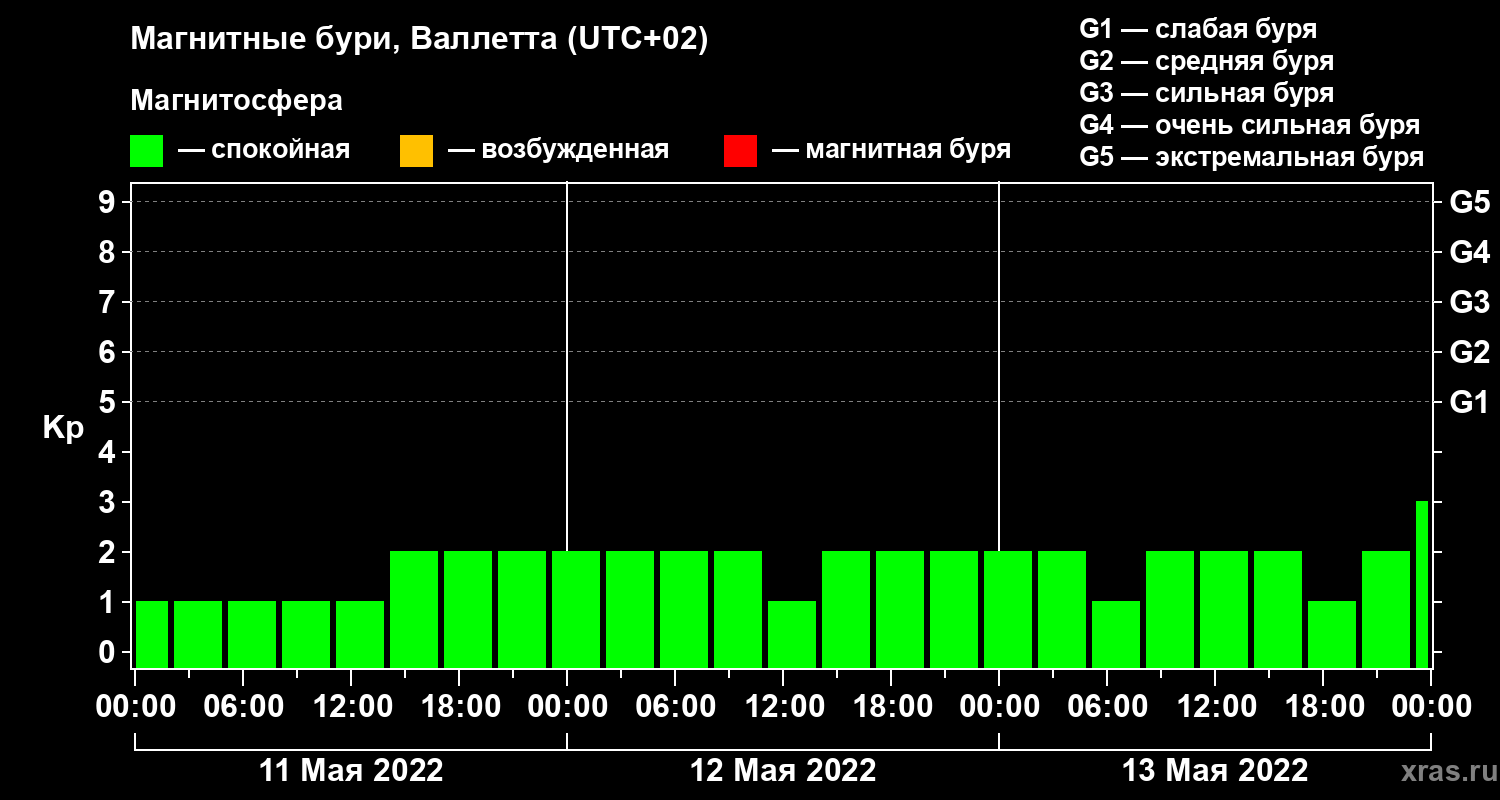Click the 'G4 — очень сильная буря' legend line
This screenshot has width=1500, height=800.
coord(1250,125)
